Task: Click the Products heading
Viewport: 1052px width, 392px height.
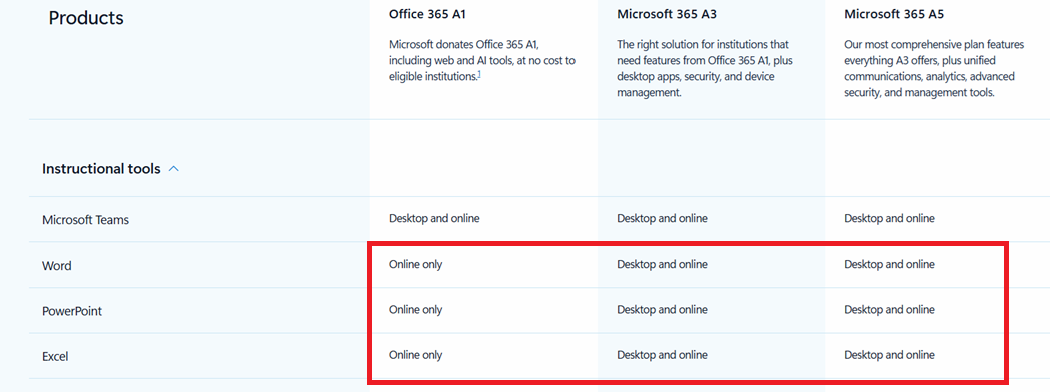Action: pos(86,18)
